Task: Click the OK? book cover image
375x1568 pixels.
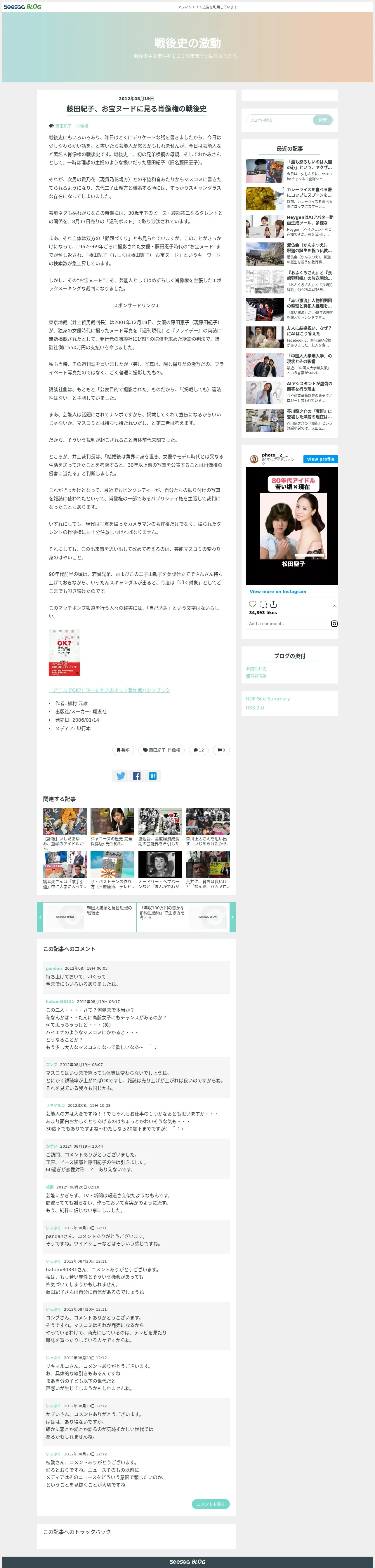Action: point(64,653)
